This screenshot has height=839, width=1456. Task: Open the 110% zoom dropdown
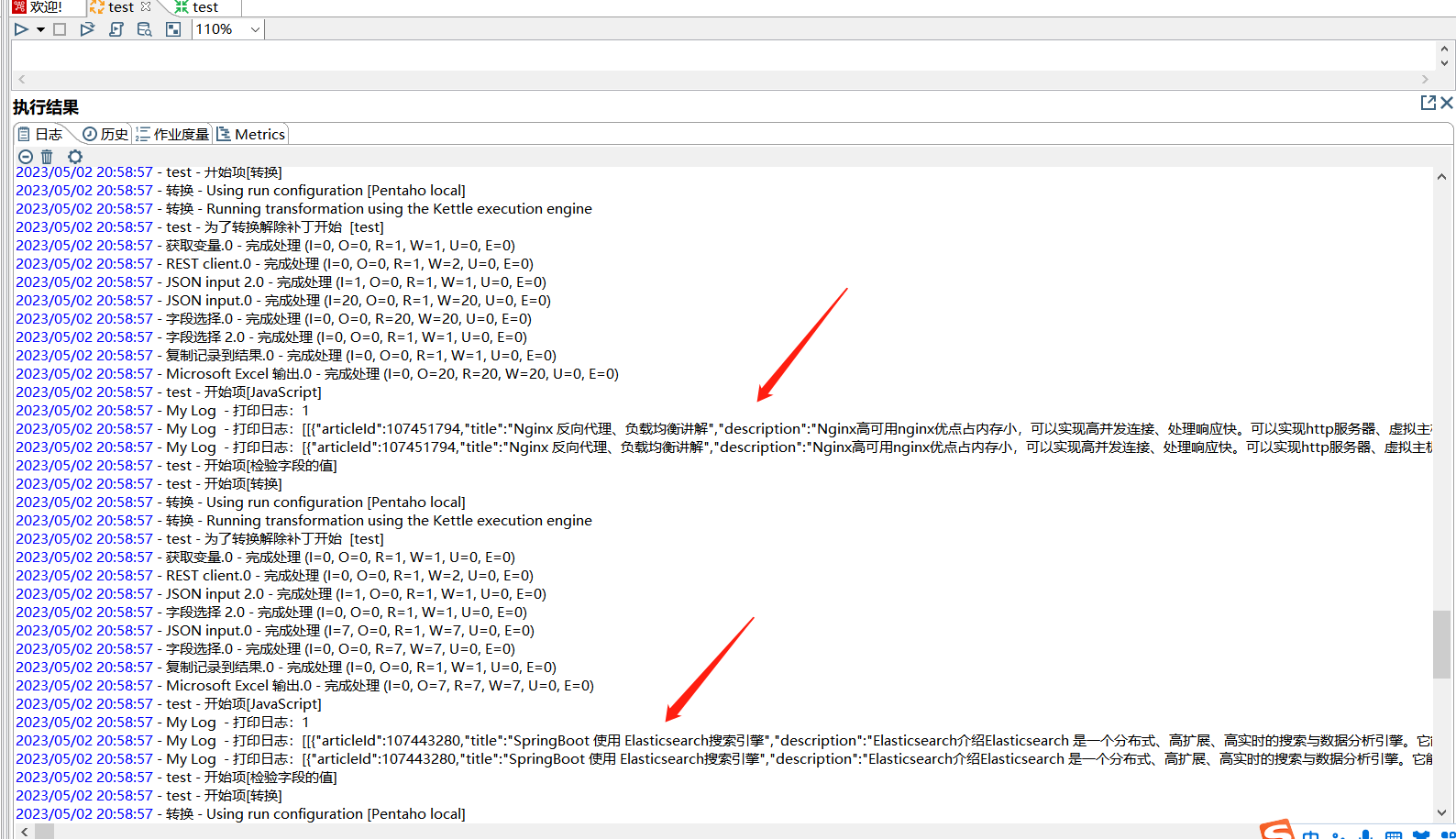256,29
